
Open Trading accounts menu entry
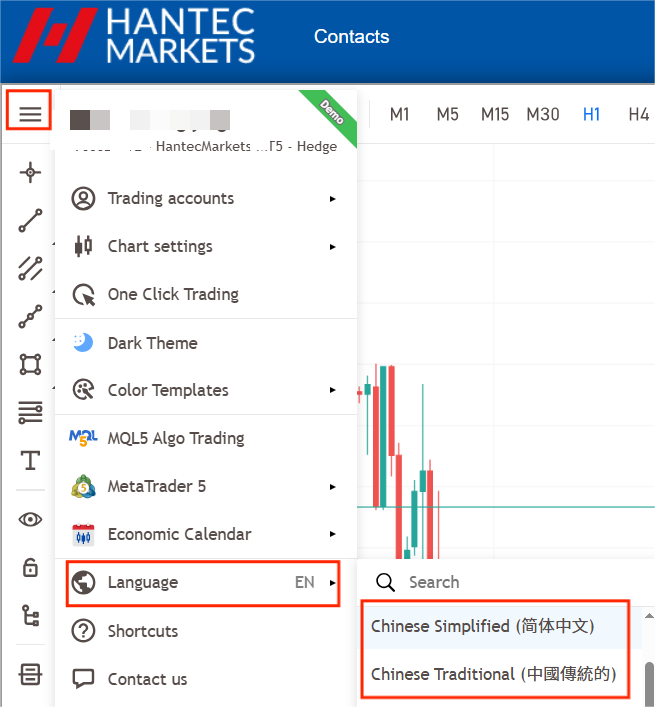pyautogui.click(x=206, y=198)
